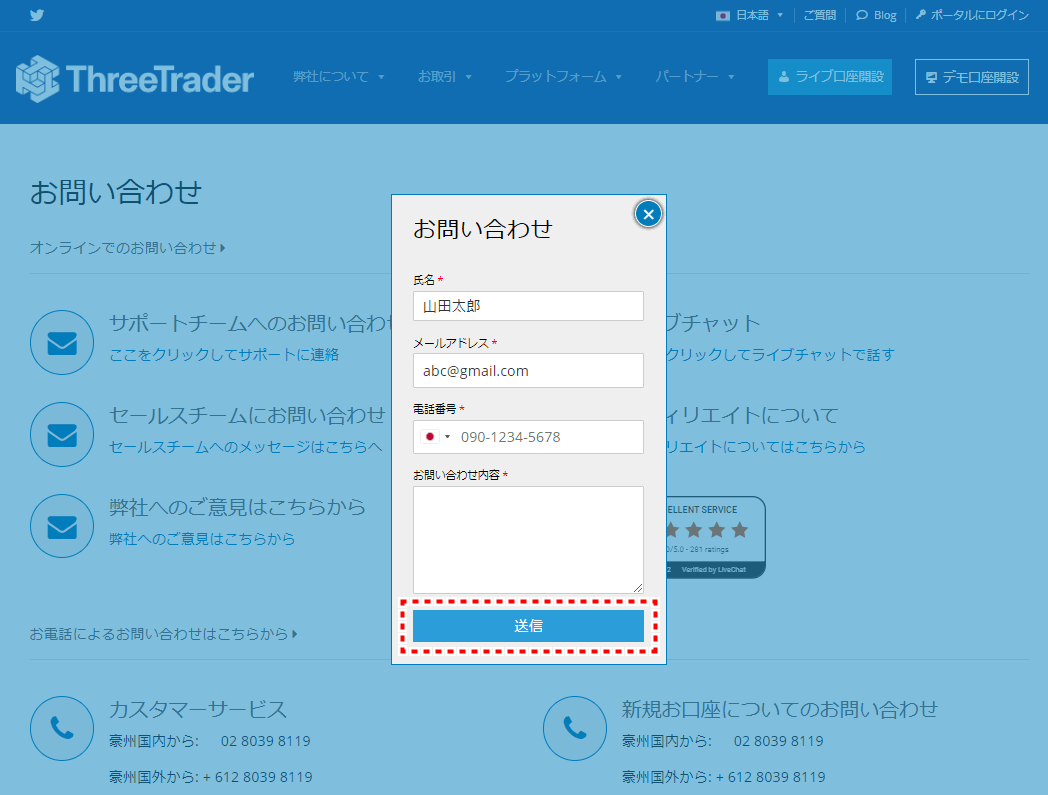
Task: Click the envelope icon for サポートチーム
Action: pyautogui.click(x=62, y=342)
